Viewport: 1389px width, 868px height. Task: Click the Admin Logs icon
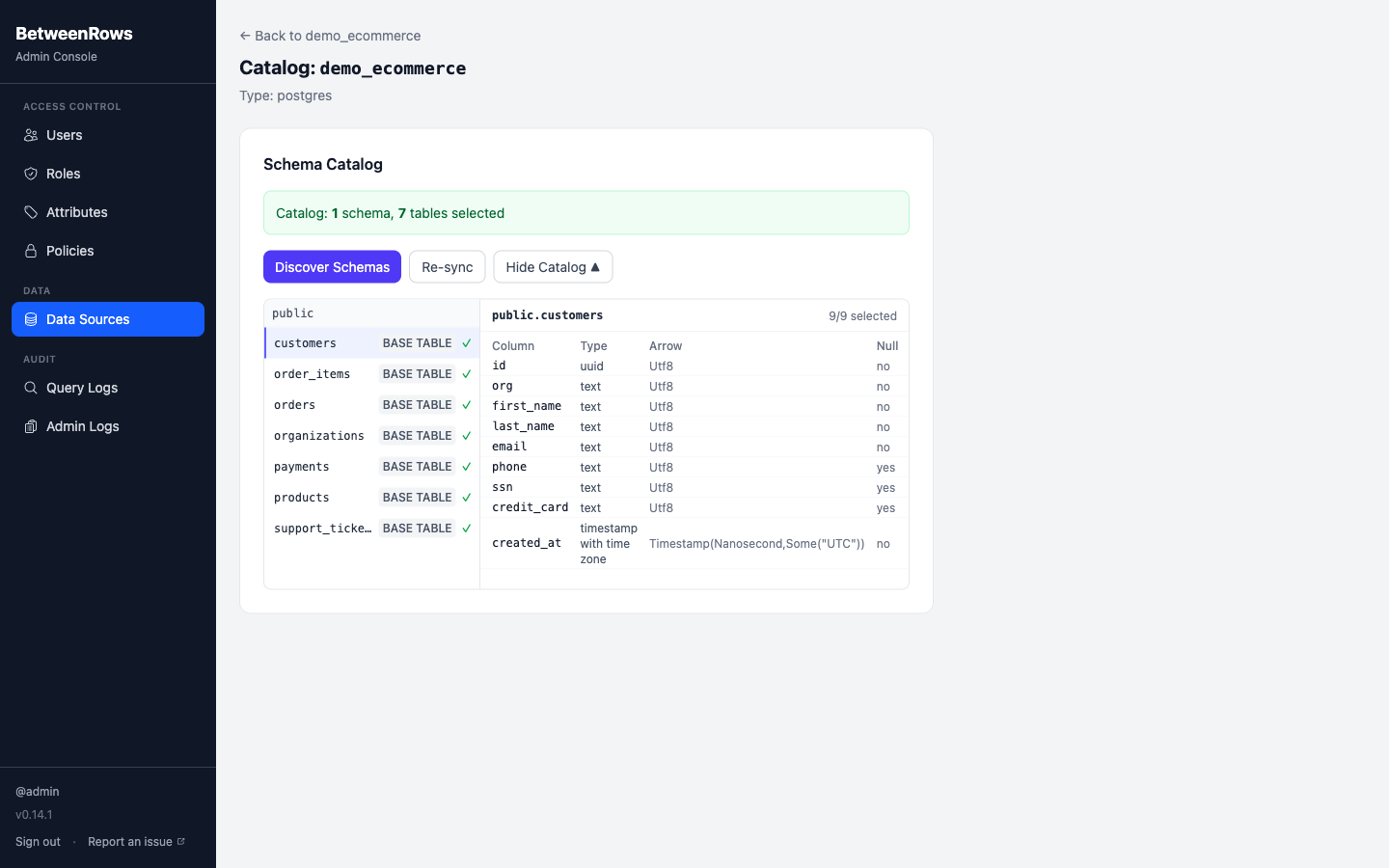(x=30, y=426)
